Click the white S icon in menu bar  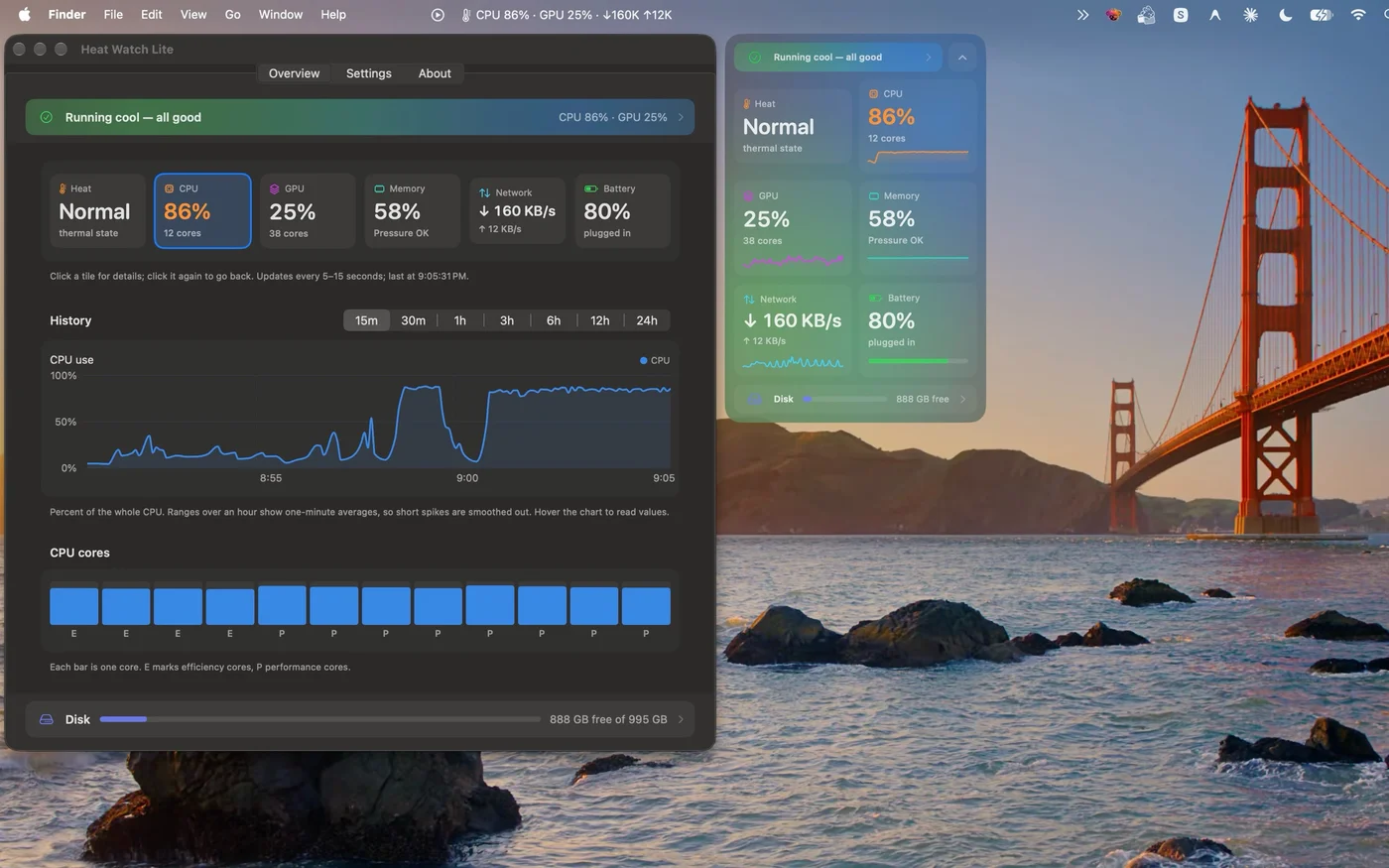click(x=1181, y=15)
